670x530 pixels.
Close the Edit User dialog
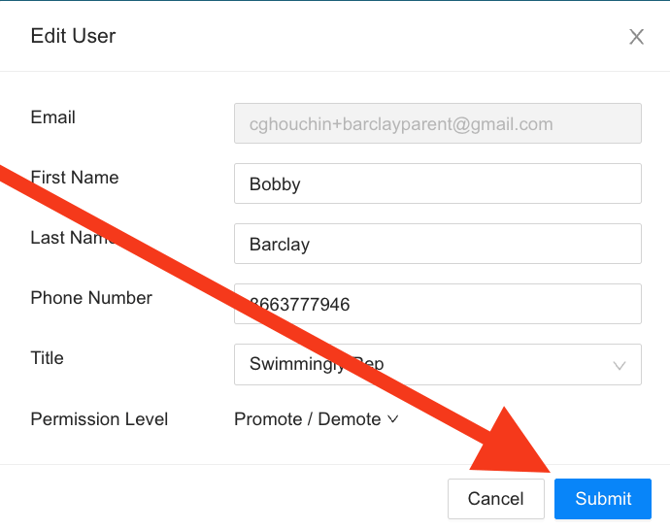point(636,37)
